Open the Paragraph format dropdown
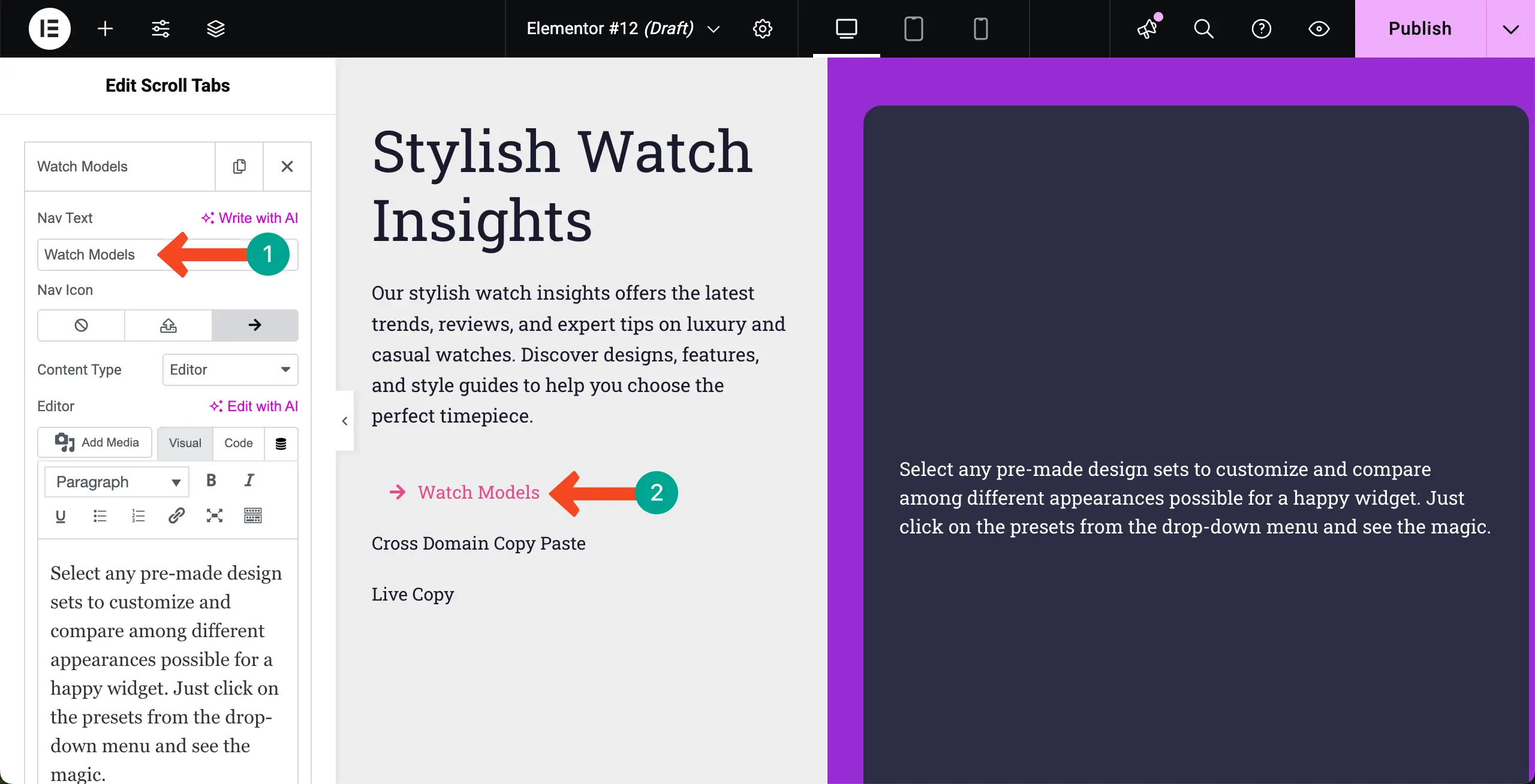 point(117,482)
